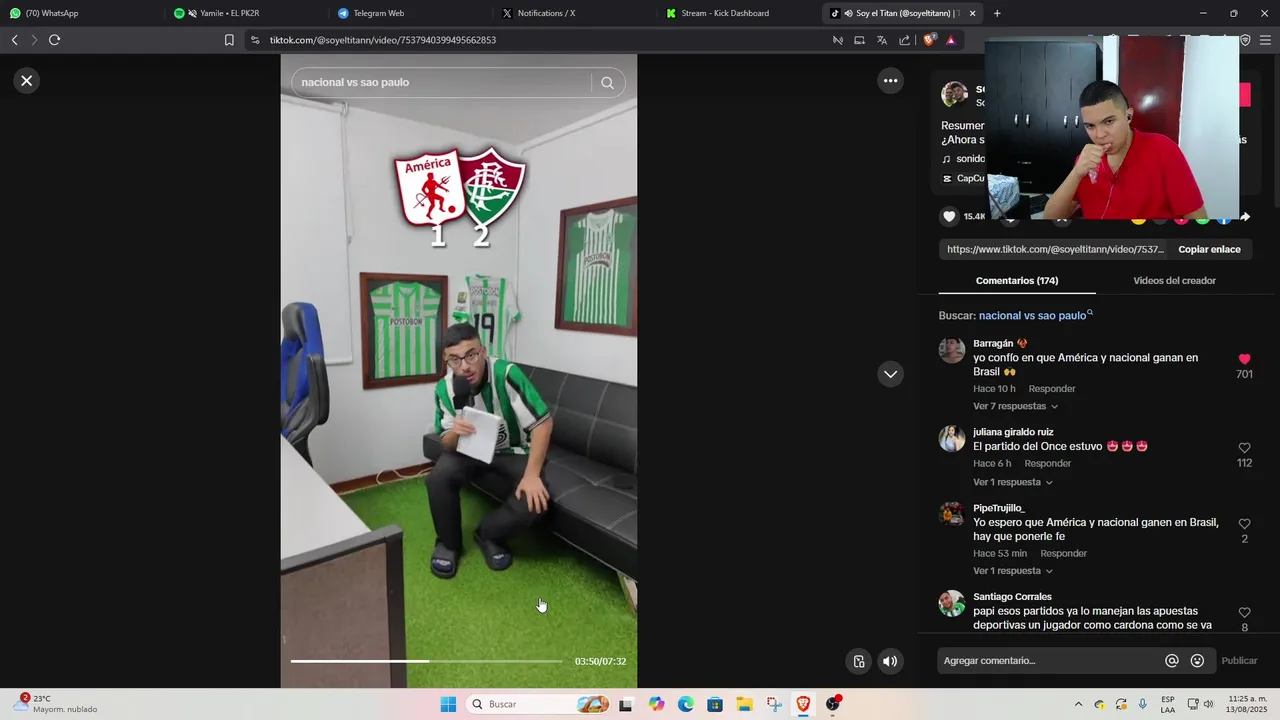The height and width of the screenshot is (720, 1280).
Task: Like Santiago Corrales' comment
Action: (1244, 612)
